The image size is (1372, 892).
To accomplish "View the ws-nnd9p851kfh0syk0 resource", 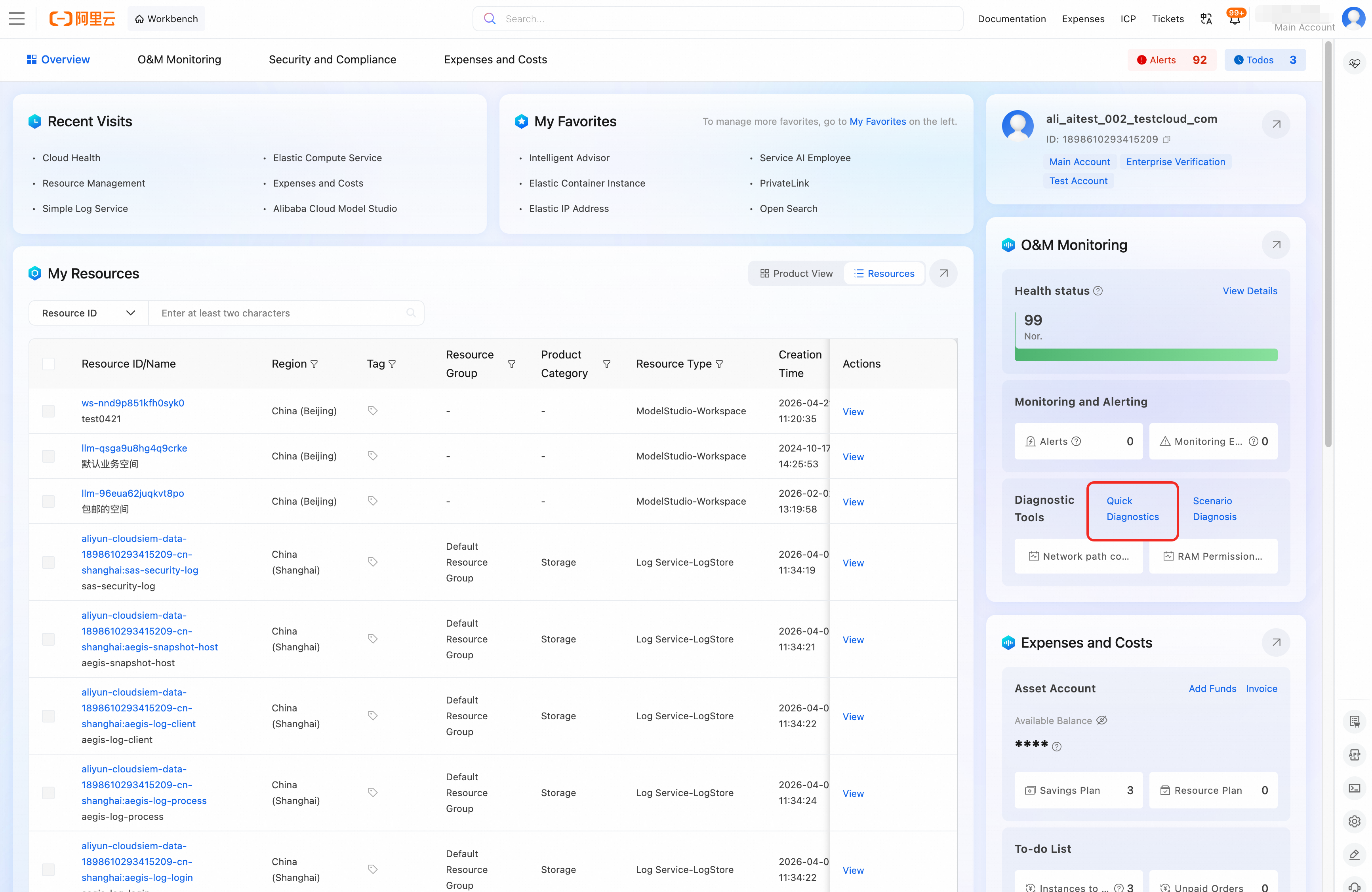I will point(853,412).
